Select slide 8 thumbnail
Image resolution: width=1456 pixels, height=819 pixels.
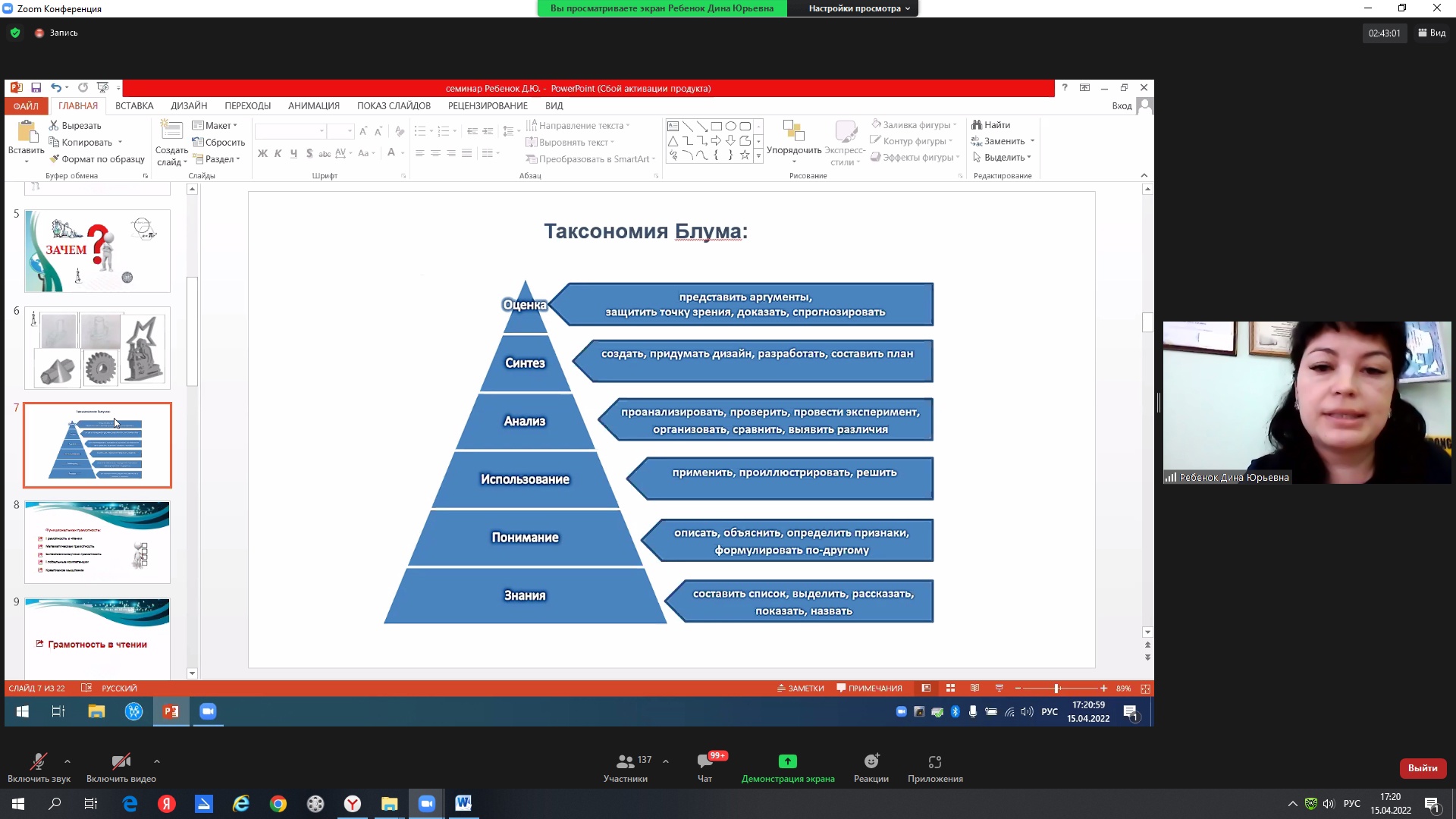coord(97,541)
